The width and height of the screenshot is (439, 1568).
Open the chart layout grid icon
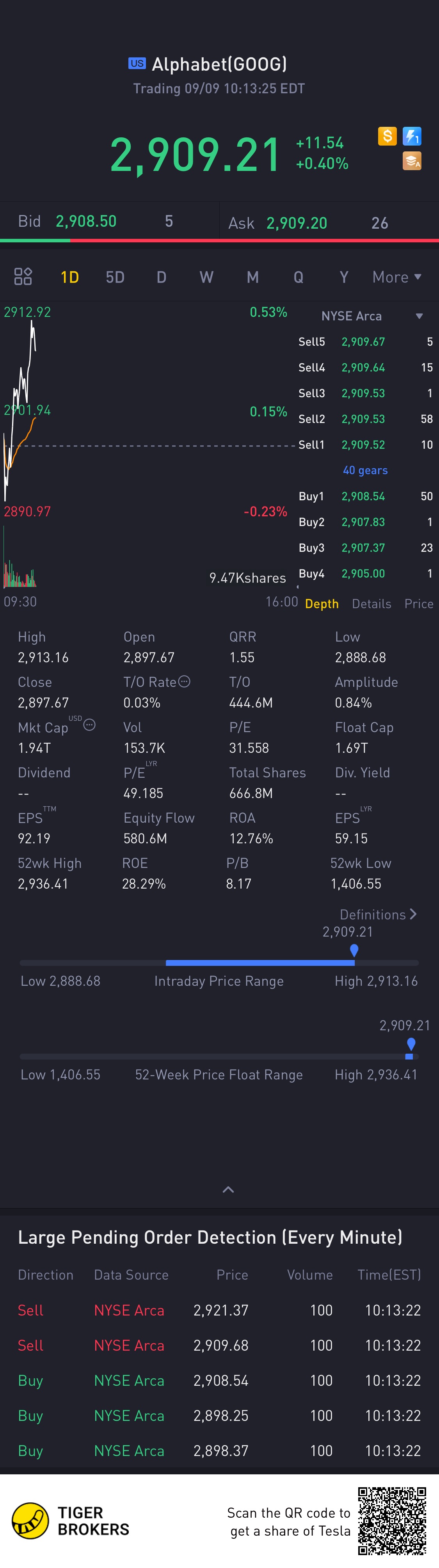(23, 277)
